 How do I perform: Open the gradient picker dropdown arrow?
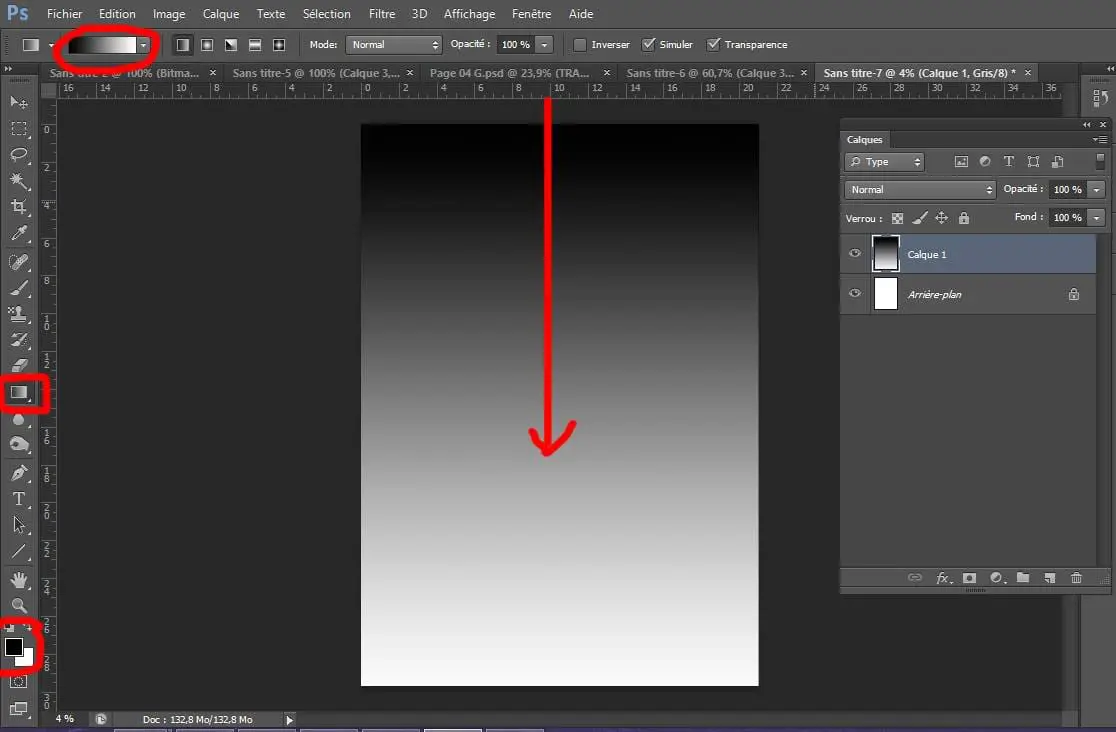pos(144,45)
